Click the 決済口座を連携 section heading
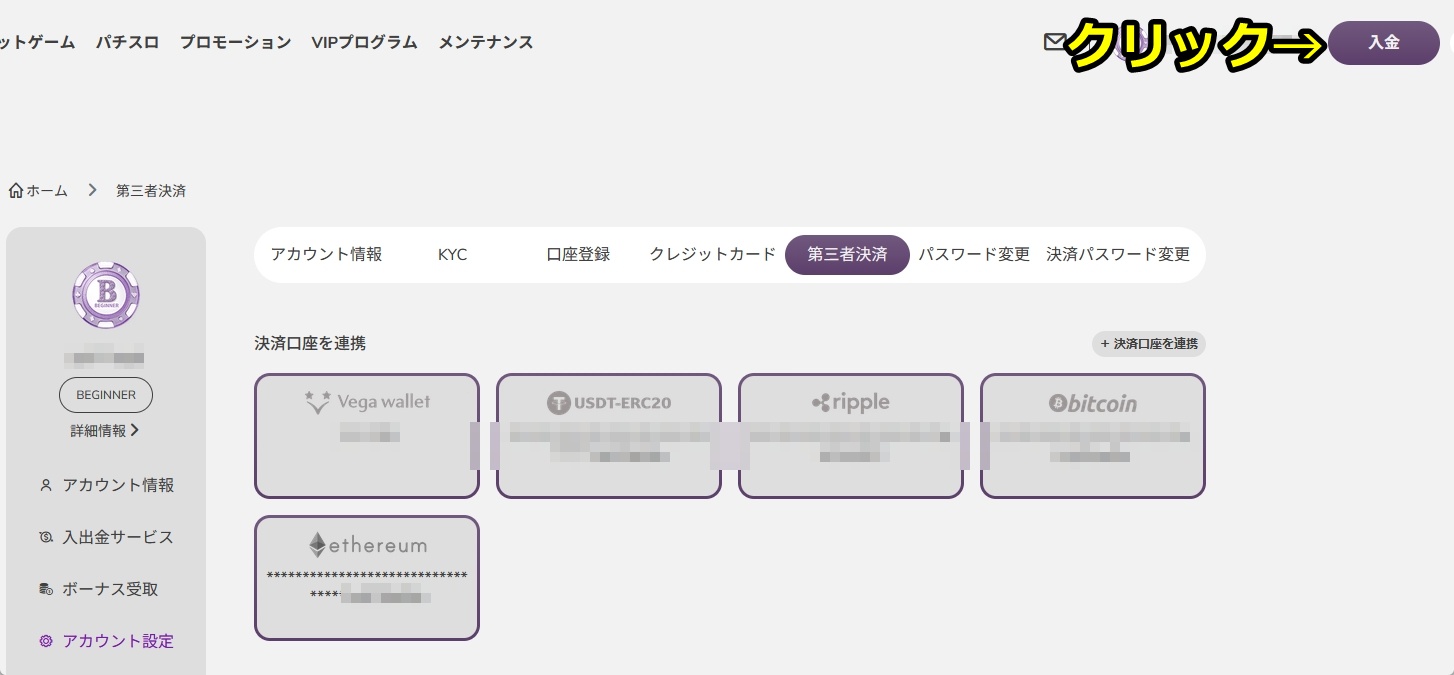 (x=310, y=343)
